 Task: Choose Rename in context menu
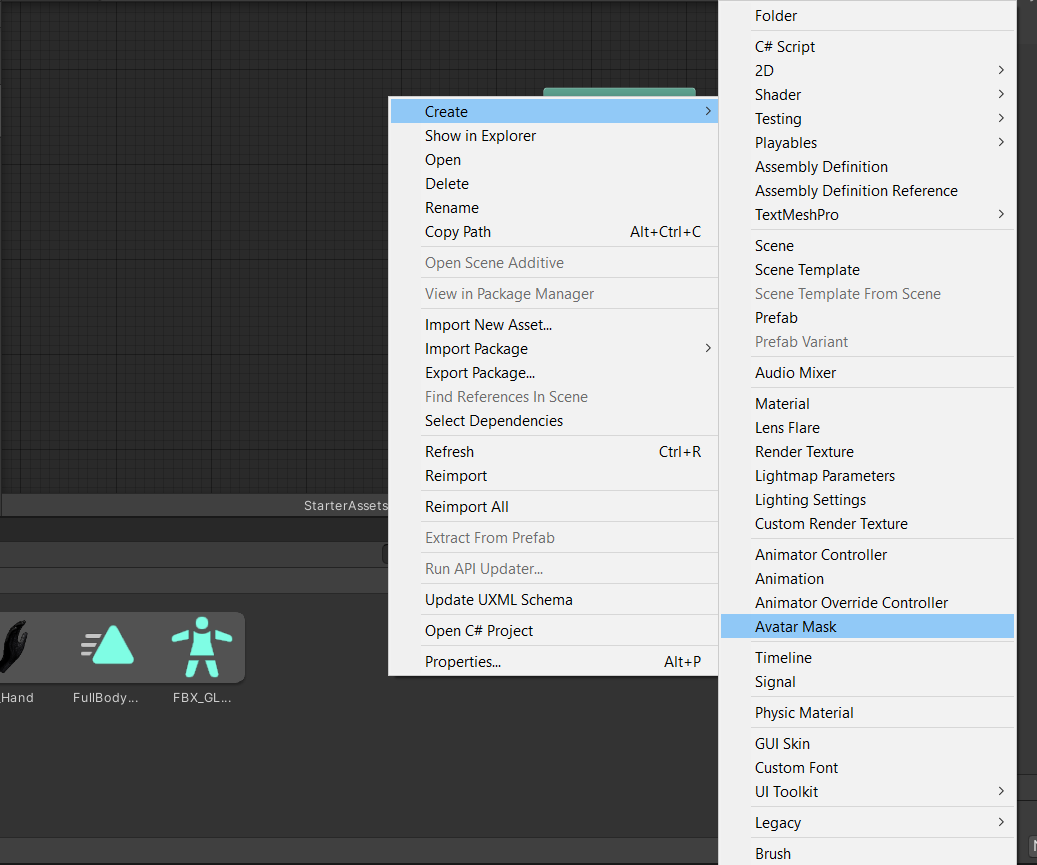coord(554,208)
